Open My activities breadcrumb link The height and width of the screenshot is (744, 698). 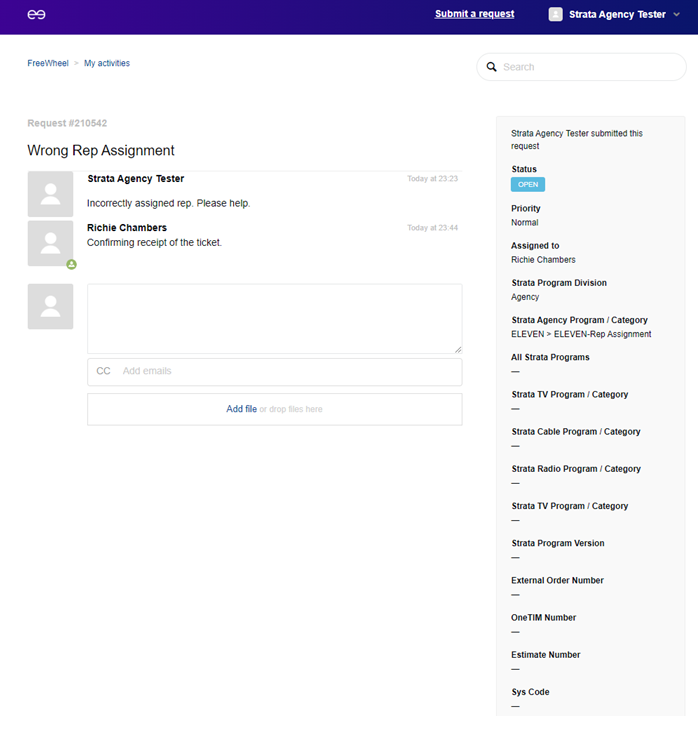(x=107, y=63)
